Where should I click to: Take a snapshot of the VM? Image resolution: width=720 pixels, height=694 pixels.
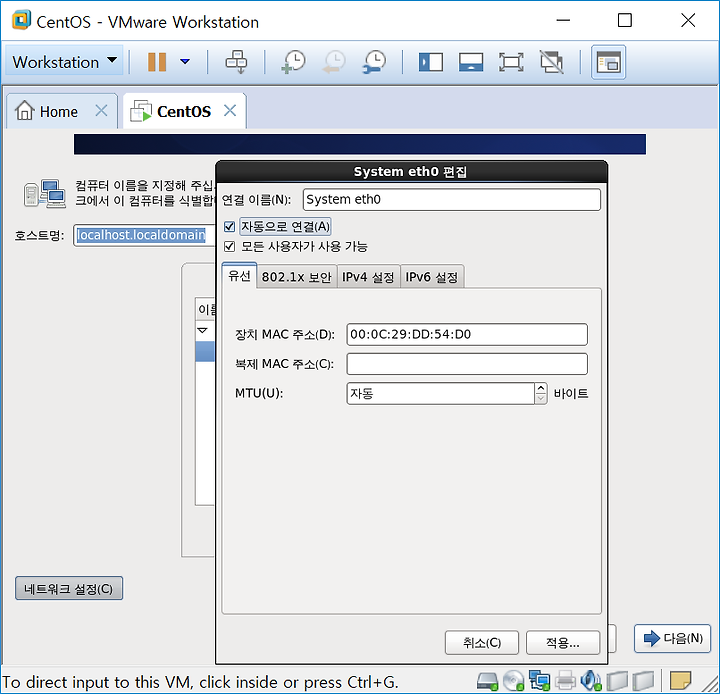coord(293,62)
